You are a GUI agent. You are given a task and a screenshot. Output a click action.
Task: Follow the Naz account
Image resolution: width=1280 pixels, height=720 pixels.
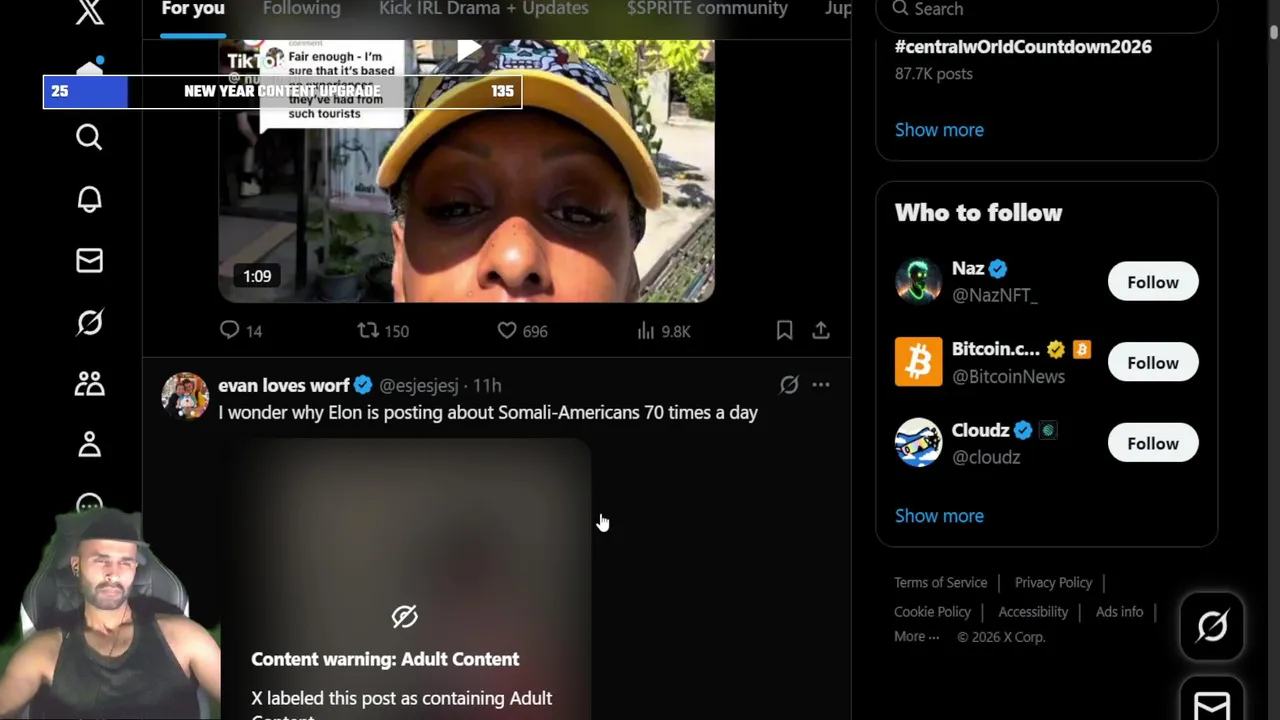pos(1153,282)
